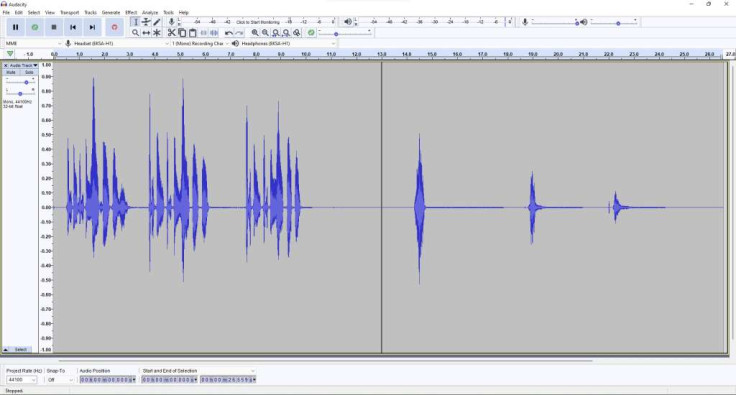Viewport: 736px width, 395px height.
Task: Click the Stop transport button
Action: click(x=54, y=27)
